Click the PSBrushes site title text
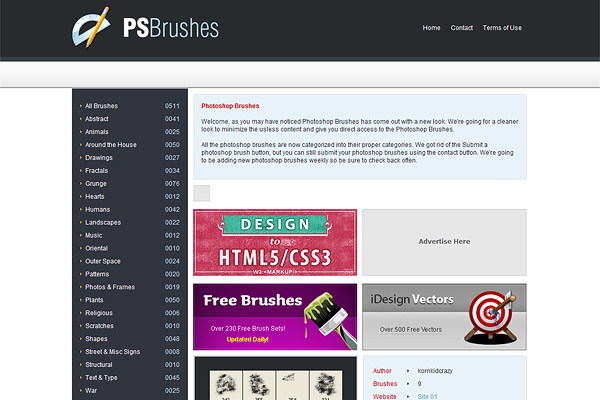The image size is (600, 400). pyautogui.click(x=171, y=28)
